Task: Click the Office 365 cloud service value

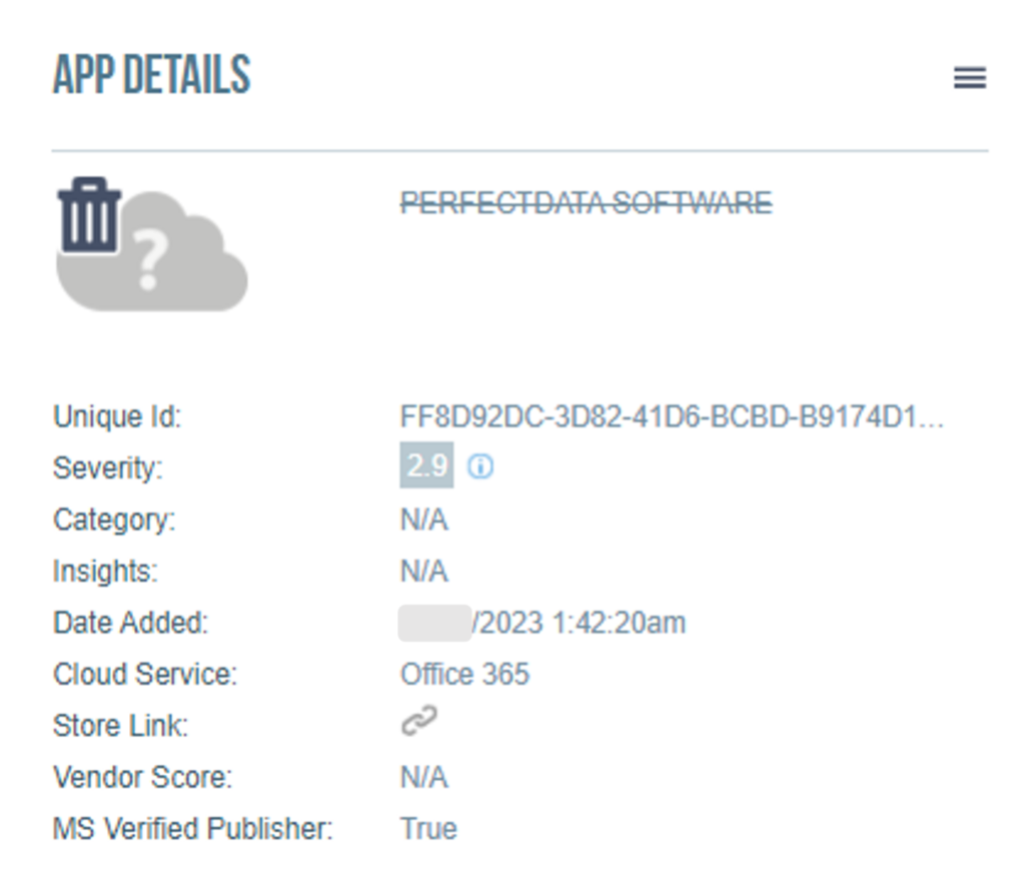Action: click(465, 675)
